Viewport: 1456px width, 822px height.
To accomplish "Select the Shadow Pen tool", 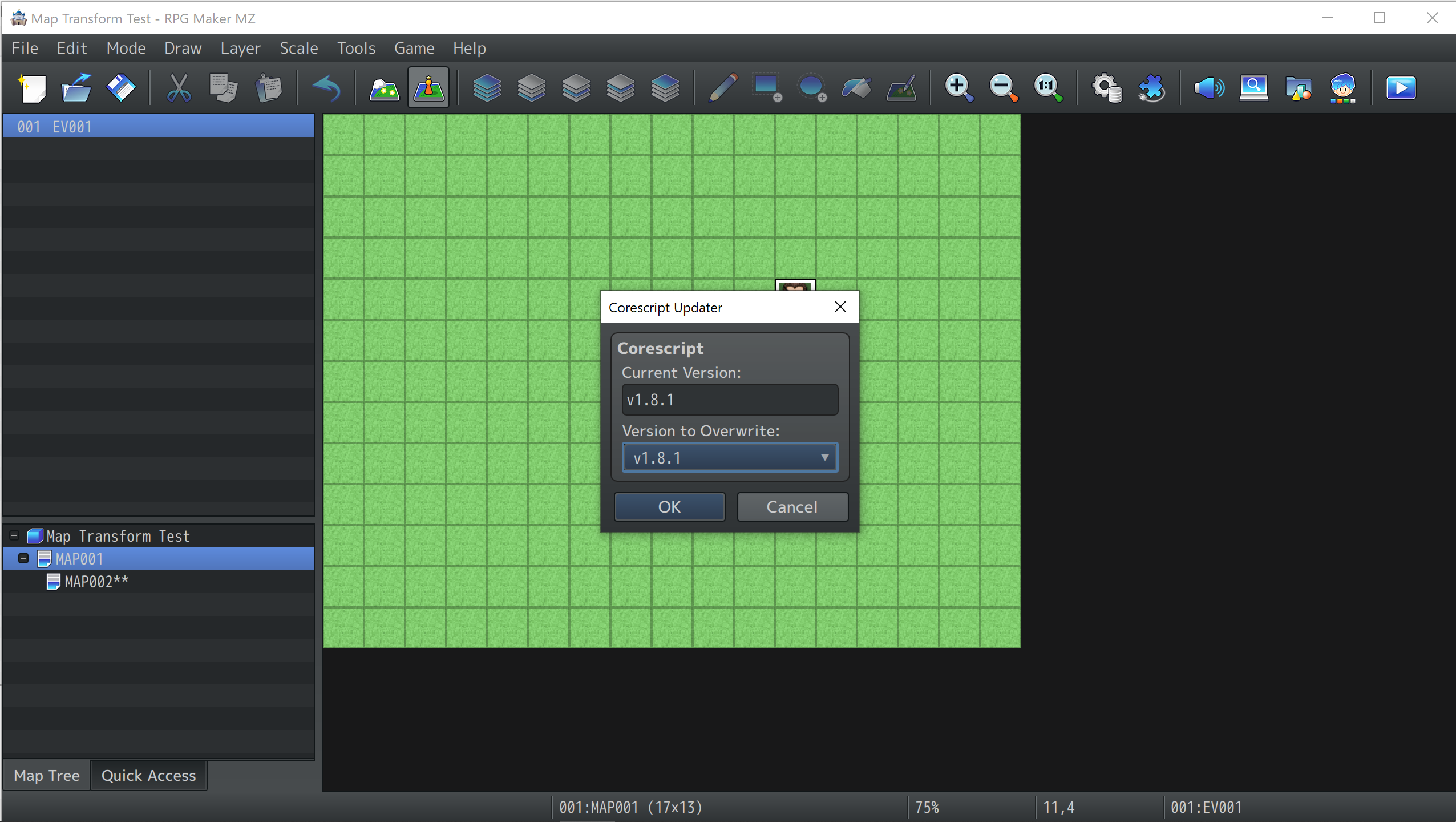I will (901, 88).
